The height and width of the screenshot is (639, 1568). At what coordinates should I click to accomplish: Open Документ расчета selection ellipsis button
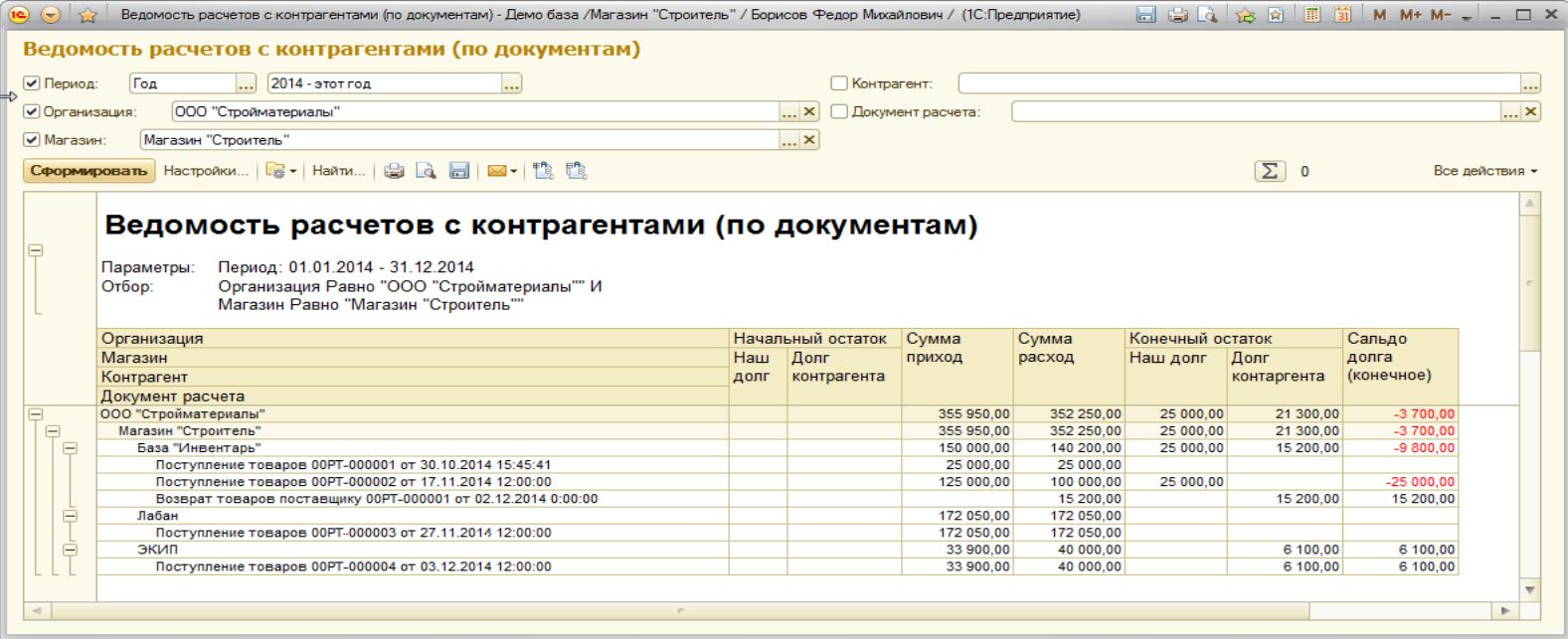1510,112
